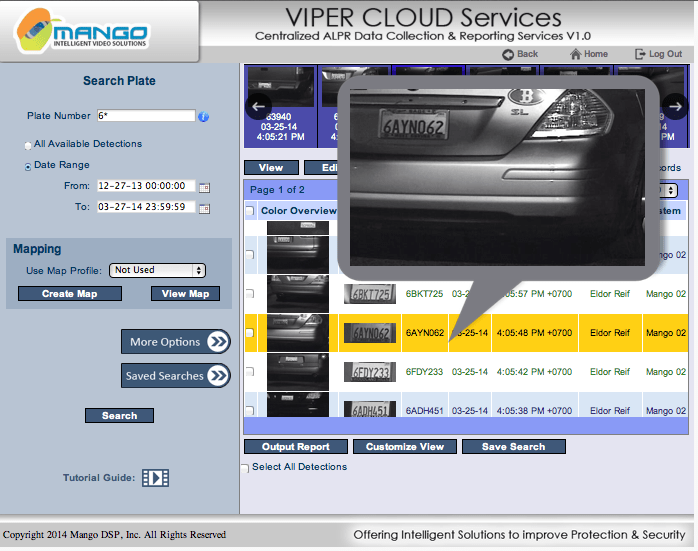Image resolution: width=698 pixels, height=551 pixels.
Task: Check the header select-all checkbox beside Color Overview
Action: 250,211
